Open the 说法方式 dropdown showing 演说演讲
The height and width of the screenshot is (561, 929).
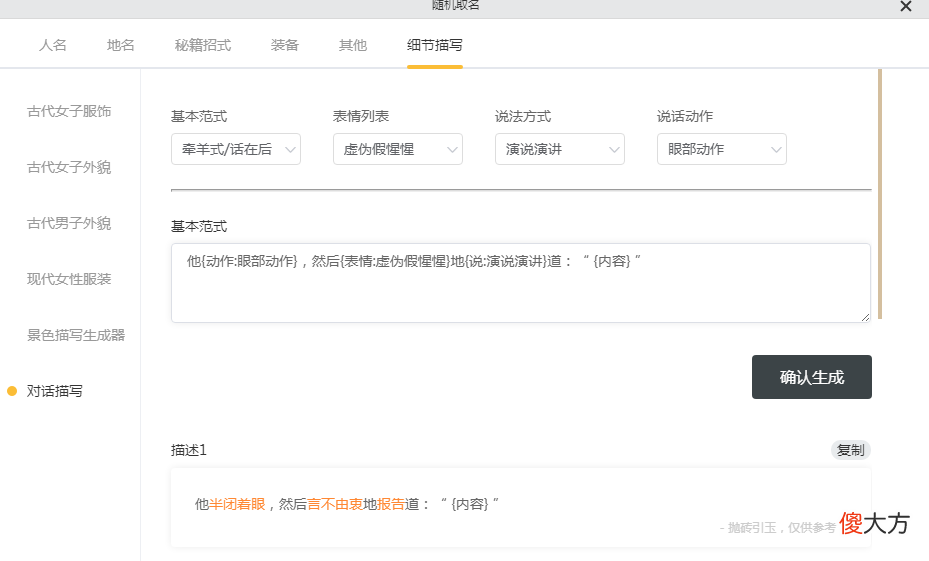pyautogui.click(x=560, y=149)
